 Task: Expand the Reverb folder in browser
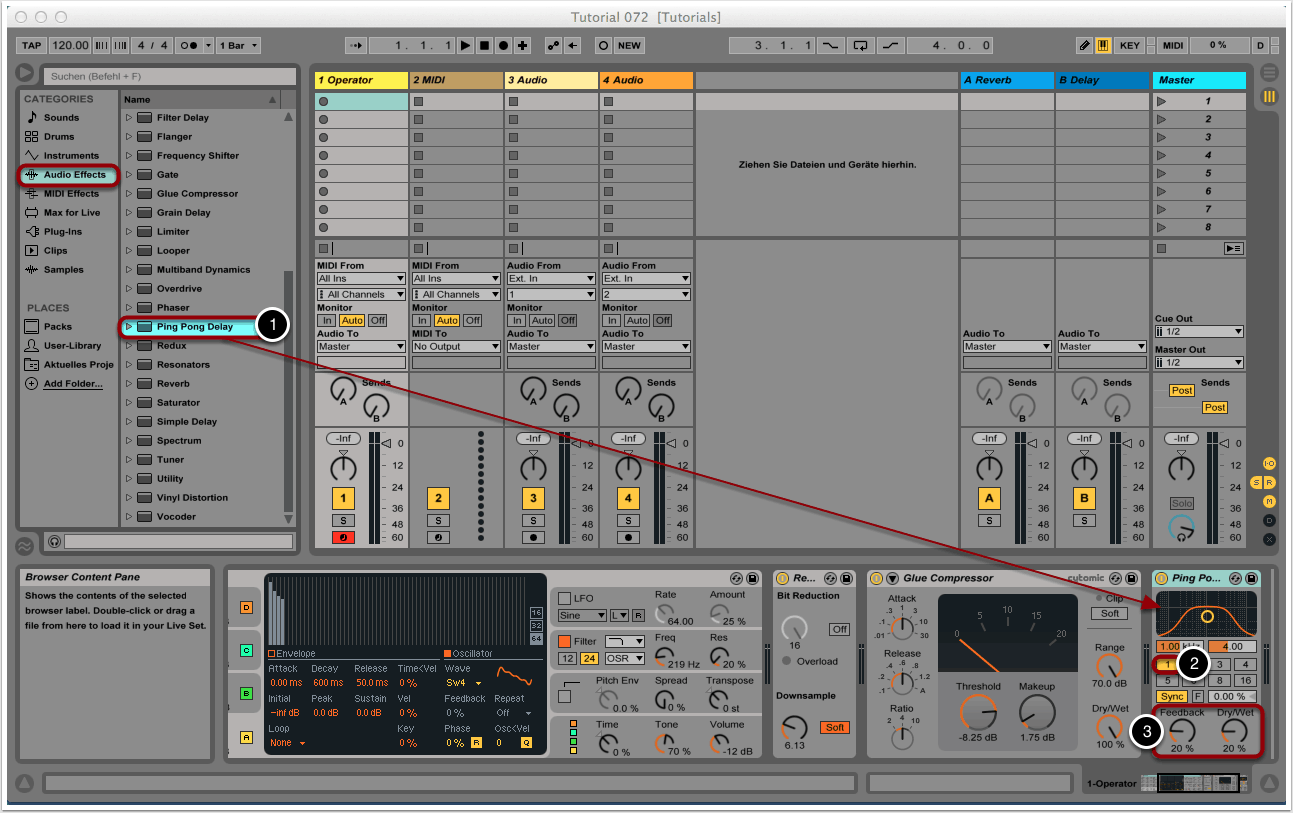tap(128, 384)
